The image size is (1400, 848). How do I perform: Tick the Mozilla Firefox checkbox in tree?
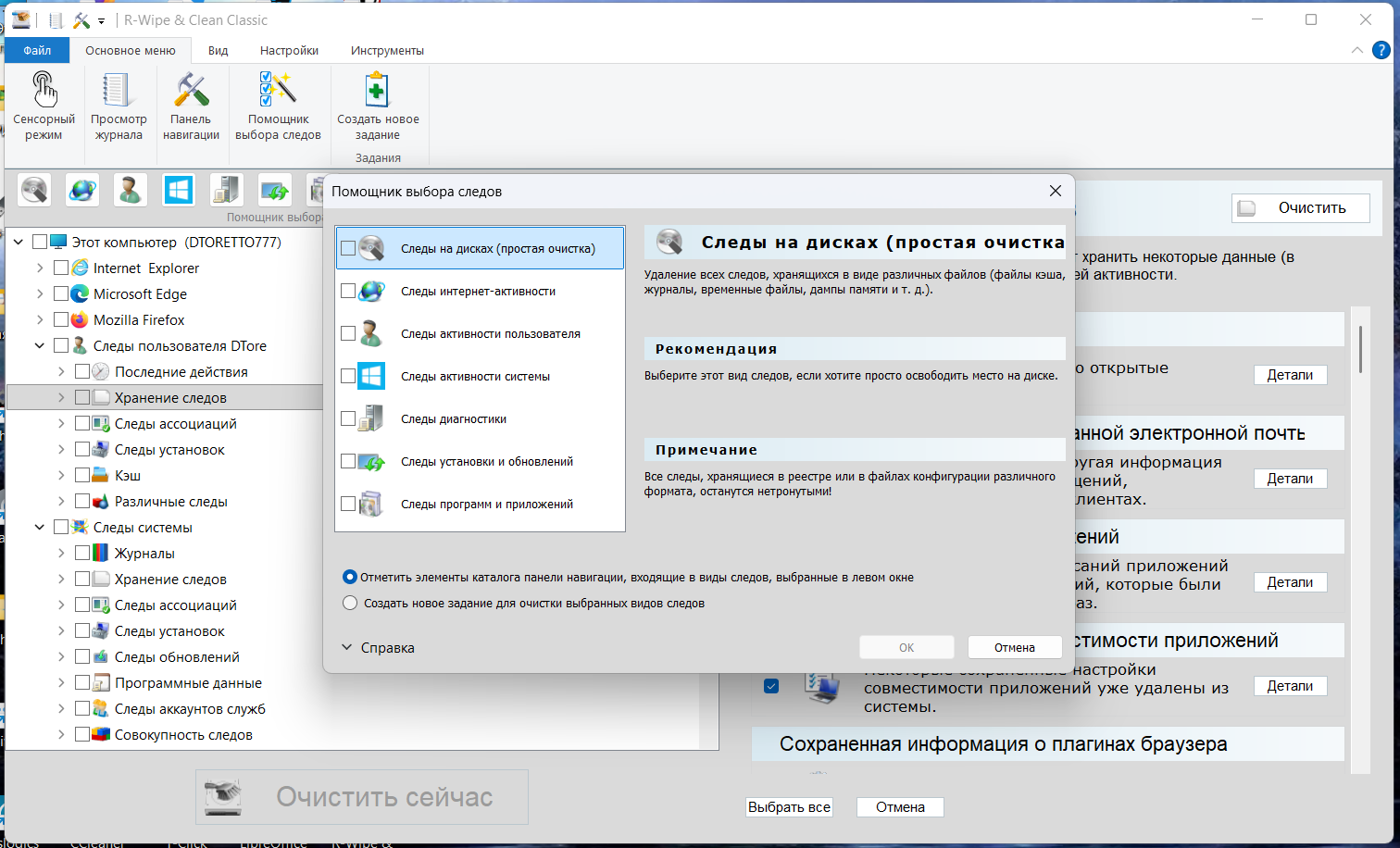pyautogui.click(x=61, y=319)
